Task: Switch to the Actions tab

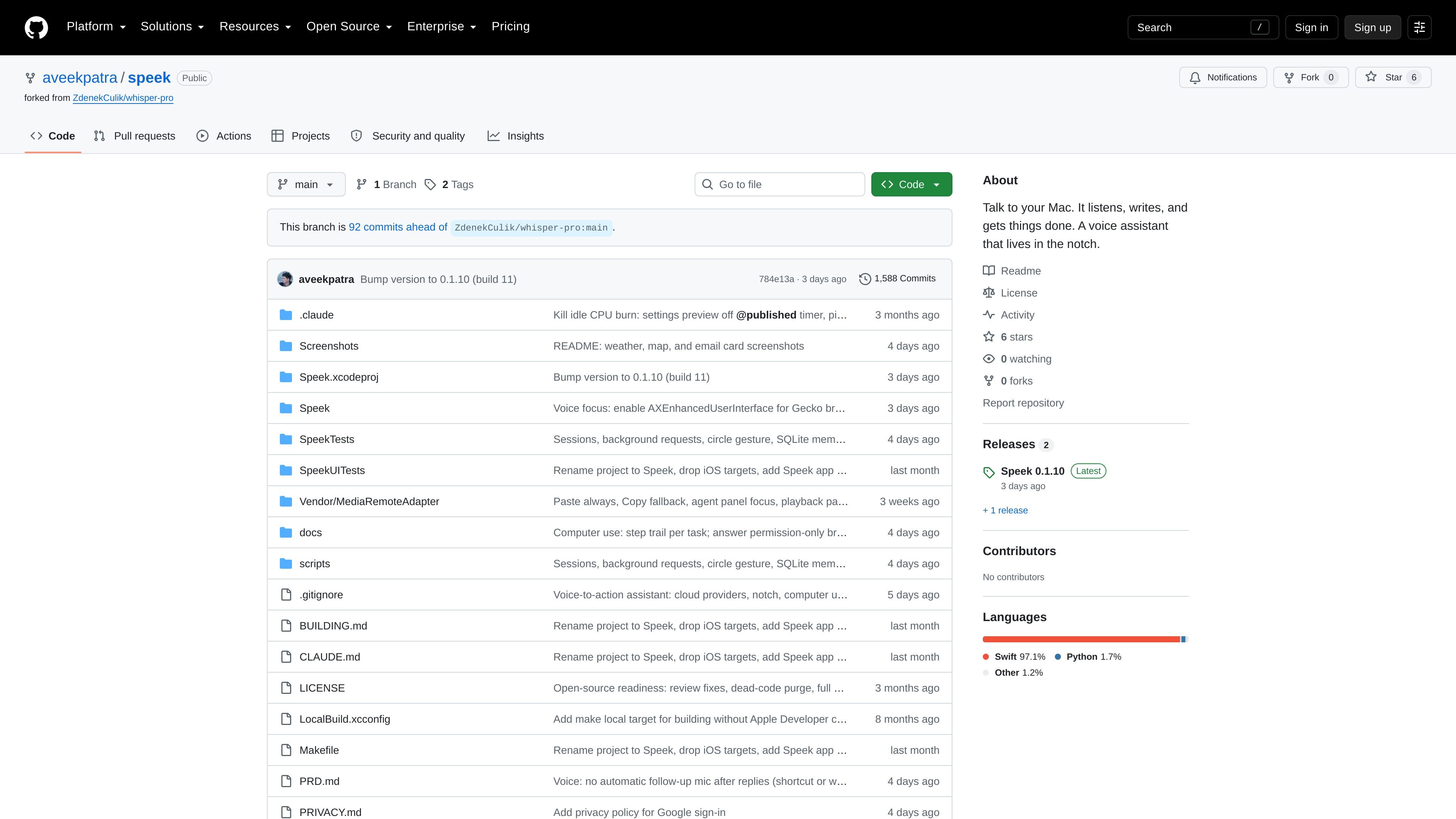Action: [x=224, y=136]
